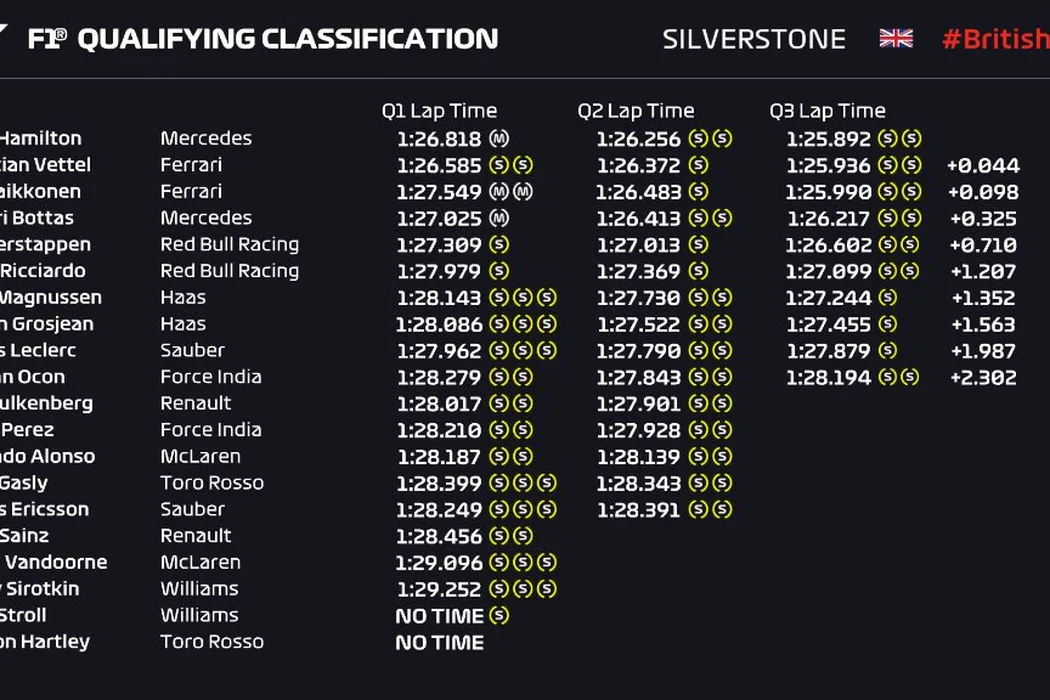Select the Q3 Lap Time column header
Image resolution: width=1050 pixels, height=700 pixels.
tap(828, 111)
